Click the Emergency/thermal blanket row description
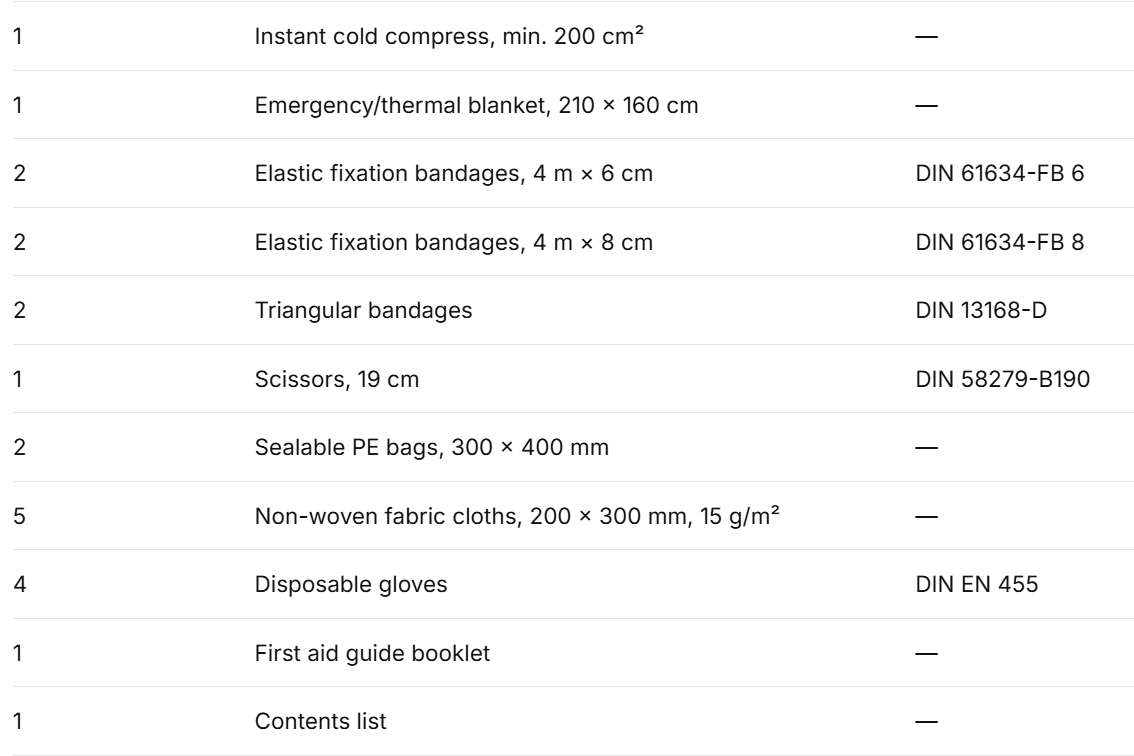Viewport: 1134px width, 756px height. pyautogui.click(x=477, y=105)
